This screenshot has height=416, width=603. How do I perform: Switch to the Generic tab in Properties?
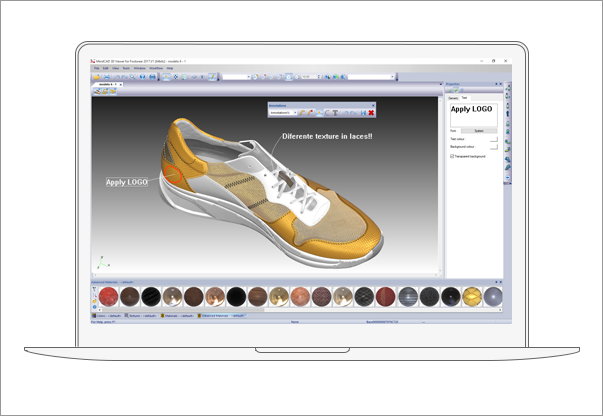[x=453, y=98]
